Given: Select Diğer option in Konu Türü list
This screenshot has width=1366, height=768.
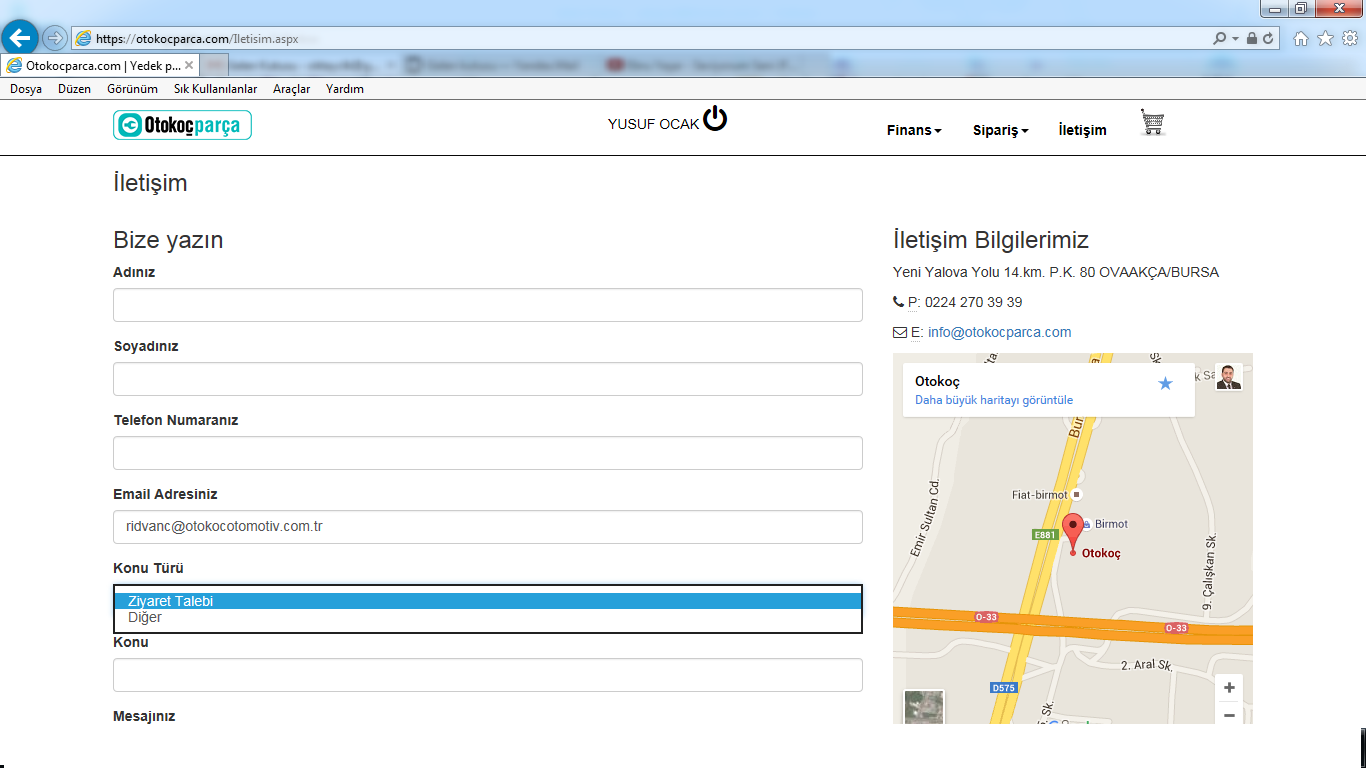Looking at the screenshot, I should click(488, 617).
